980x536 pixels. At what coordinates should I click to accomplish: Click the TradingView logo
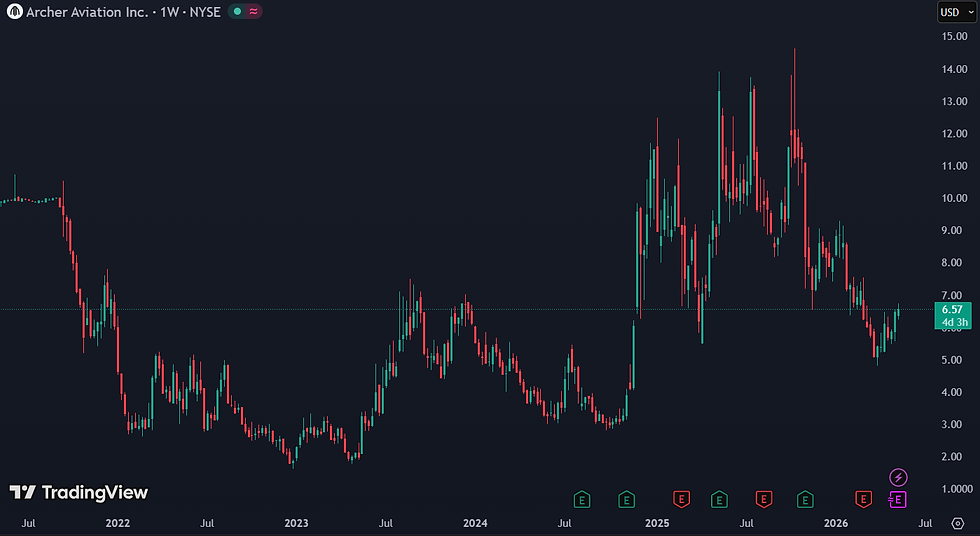click(x=79, y=492)
